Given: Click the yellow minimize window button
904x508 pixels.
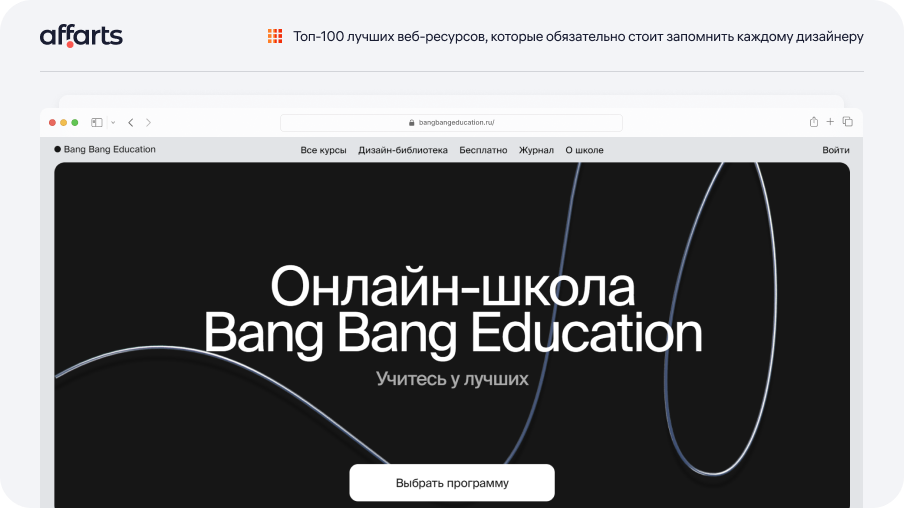Looking at the screenshot, I should point(63,122).
